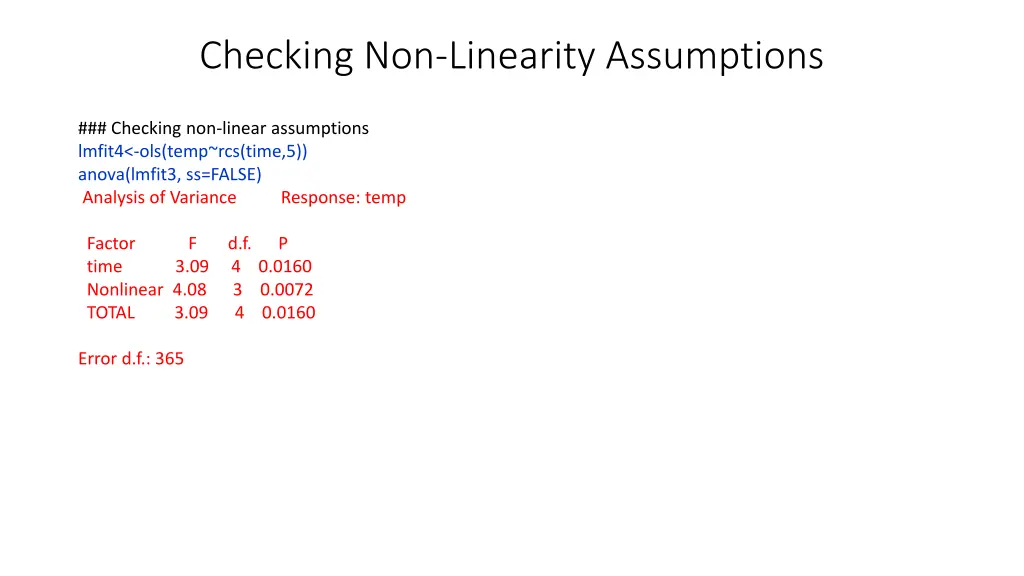Select the lmfit4 ols code line
Screen dimensions: 1024x576
point(193,151)
